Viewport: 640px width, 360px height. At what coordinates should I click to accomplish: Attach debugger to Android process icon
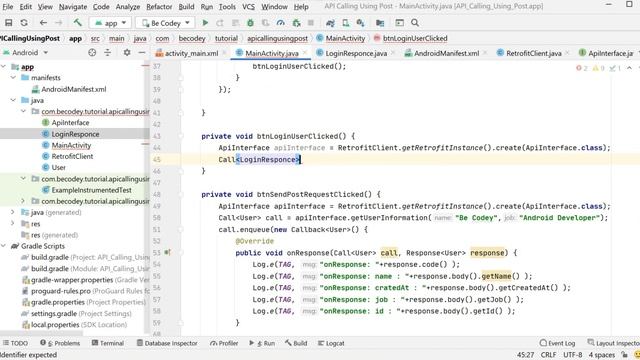coord(296,23)
